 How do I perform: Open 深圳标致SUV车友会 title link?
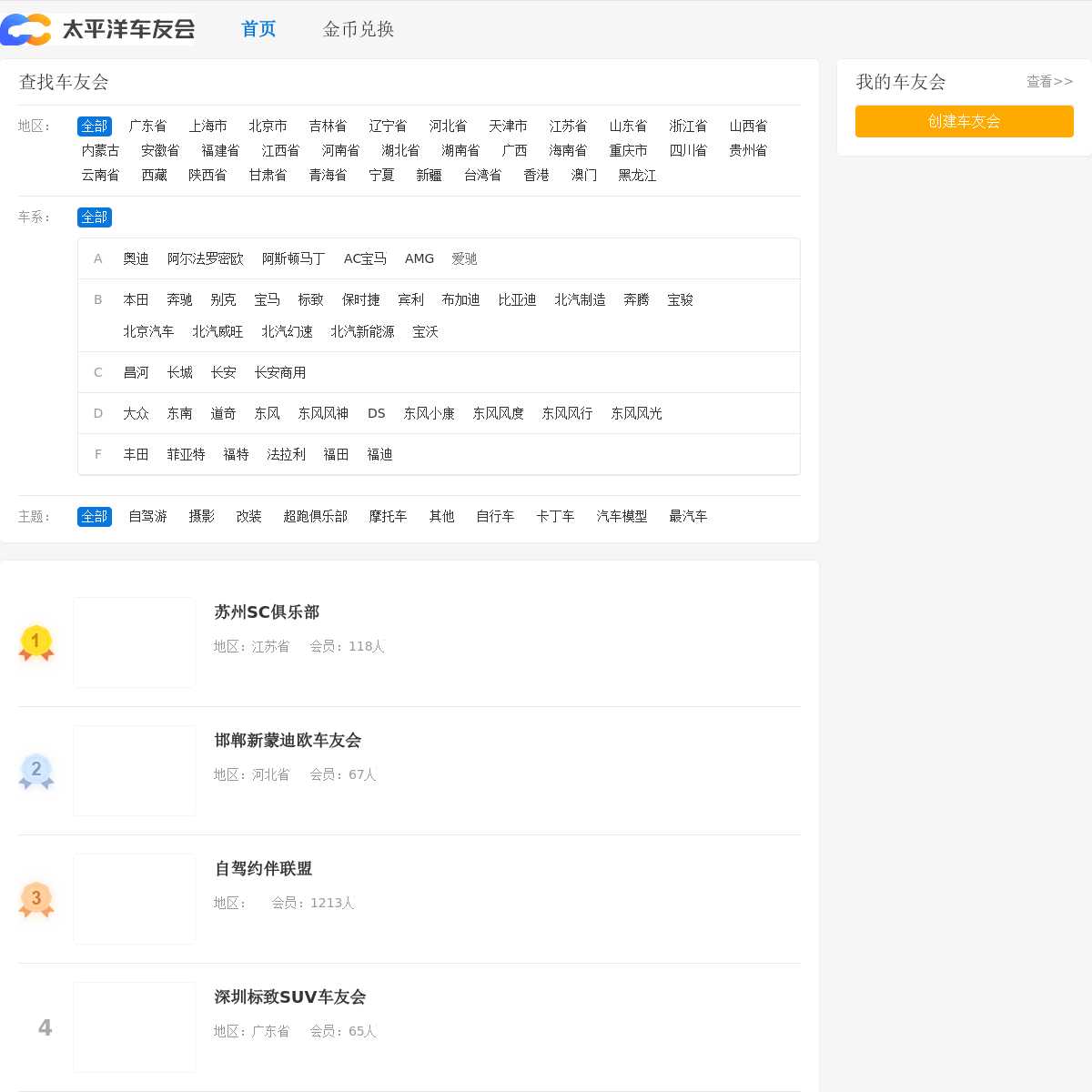(x=289, y=997)
